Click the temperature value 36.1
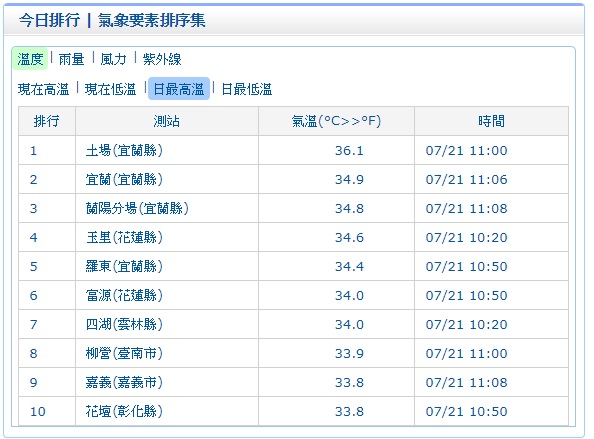The width and height of the screenshot is (594, 439). pos(349,151)
